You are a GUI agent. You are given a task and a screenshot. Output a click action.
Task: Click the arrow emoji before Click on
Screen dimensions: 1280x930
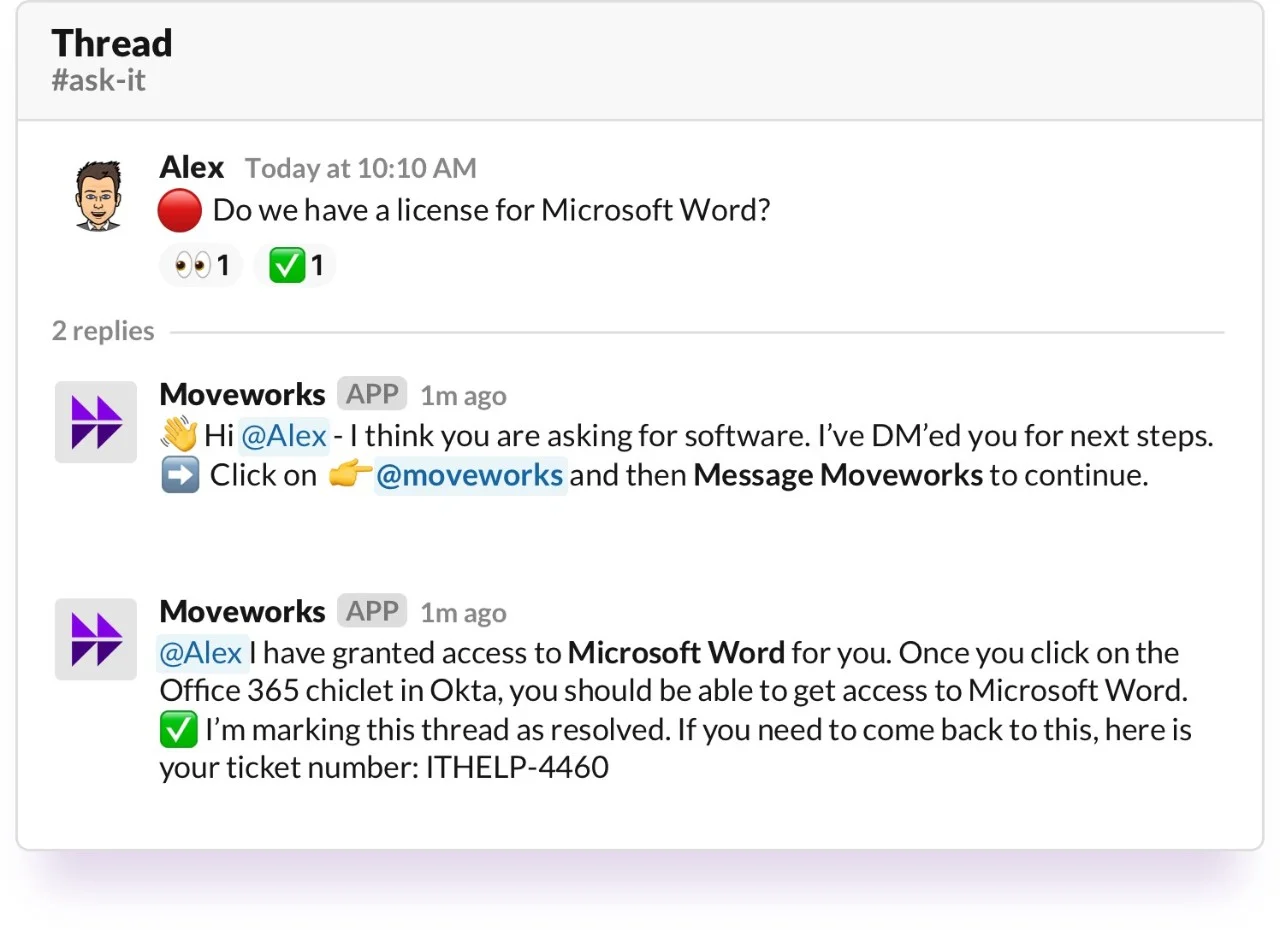[178, 475]
